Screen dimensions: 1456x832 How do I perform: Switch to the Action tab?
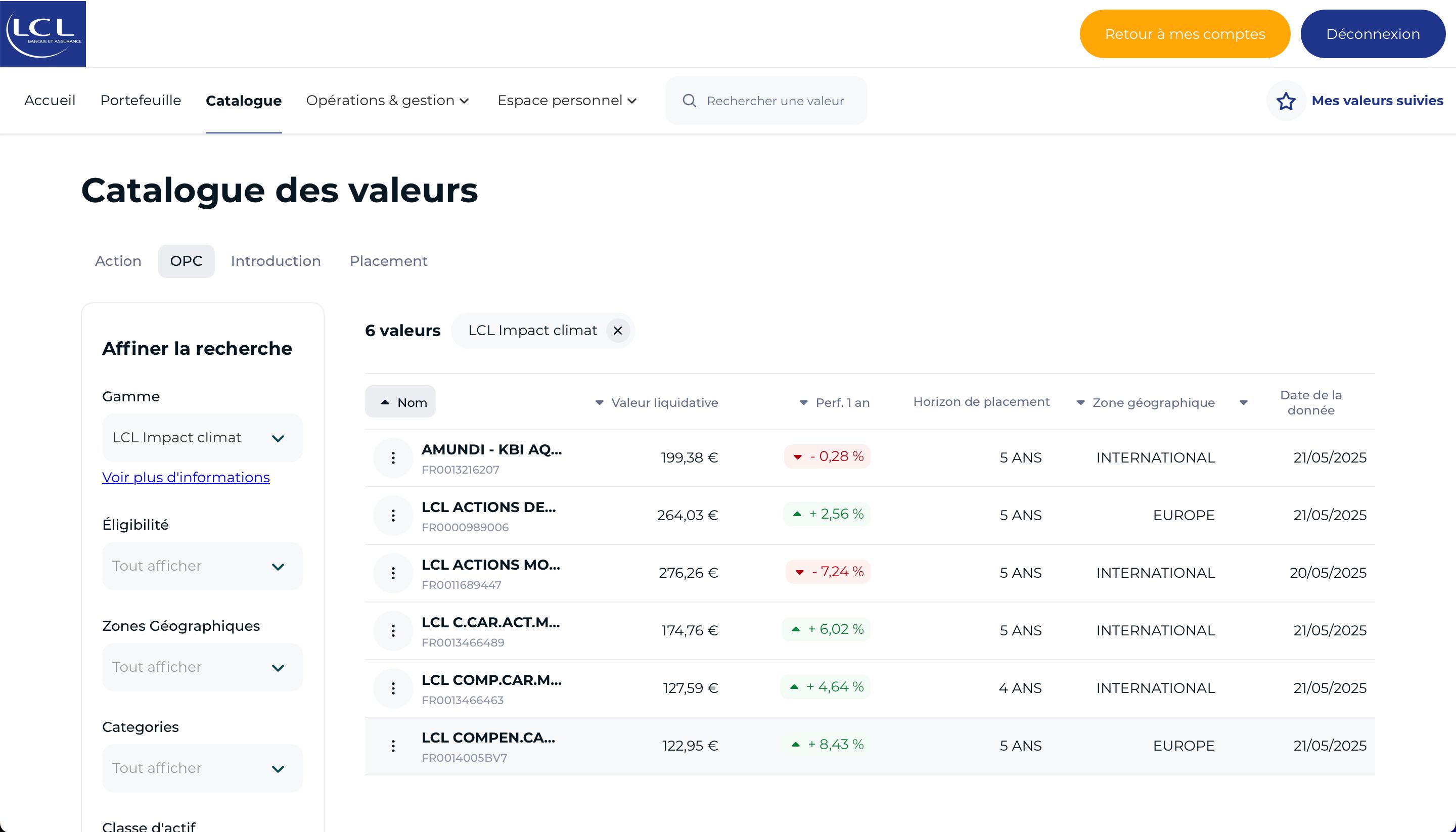(x=118, y=261)
